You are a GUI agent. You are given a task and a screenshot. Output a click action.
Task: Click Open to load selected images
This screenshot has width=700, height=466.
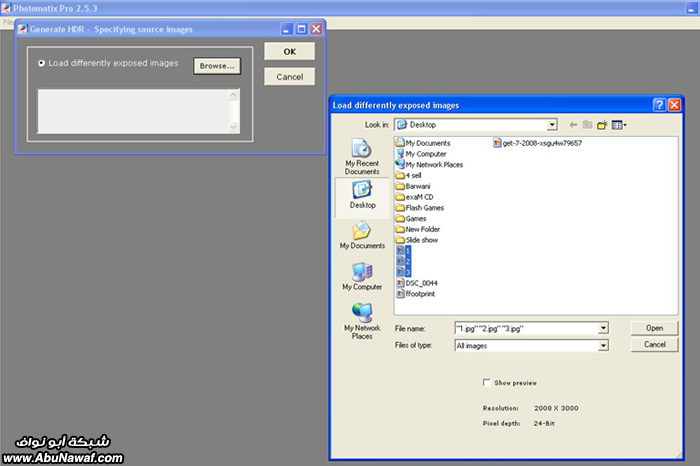tap(654, 328)
